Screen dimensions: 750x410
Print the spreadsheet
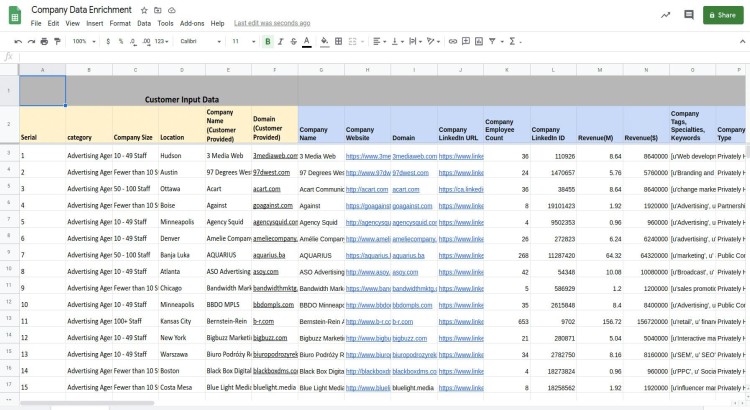click(44, 42)
